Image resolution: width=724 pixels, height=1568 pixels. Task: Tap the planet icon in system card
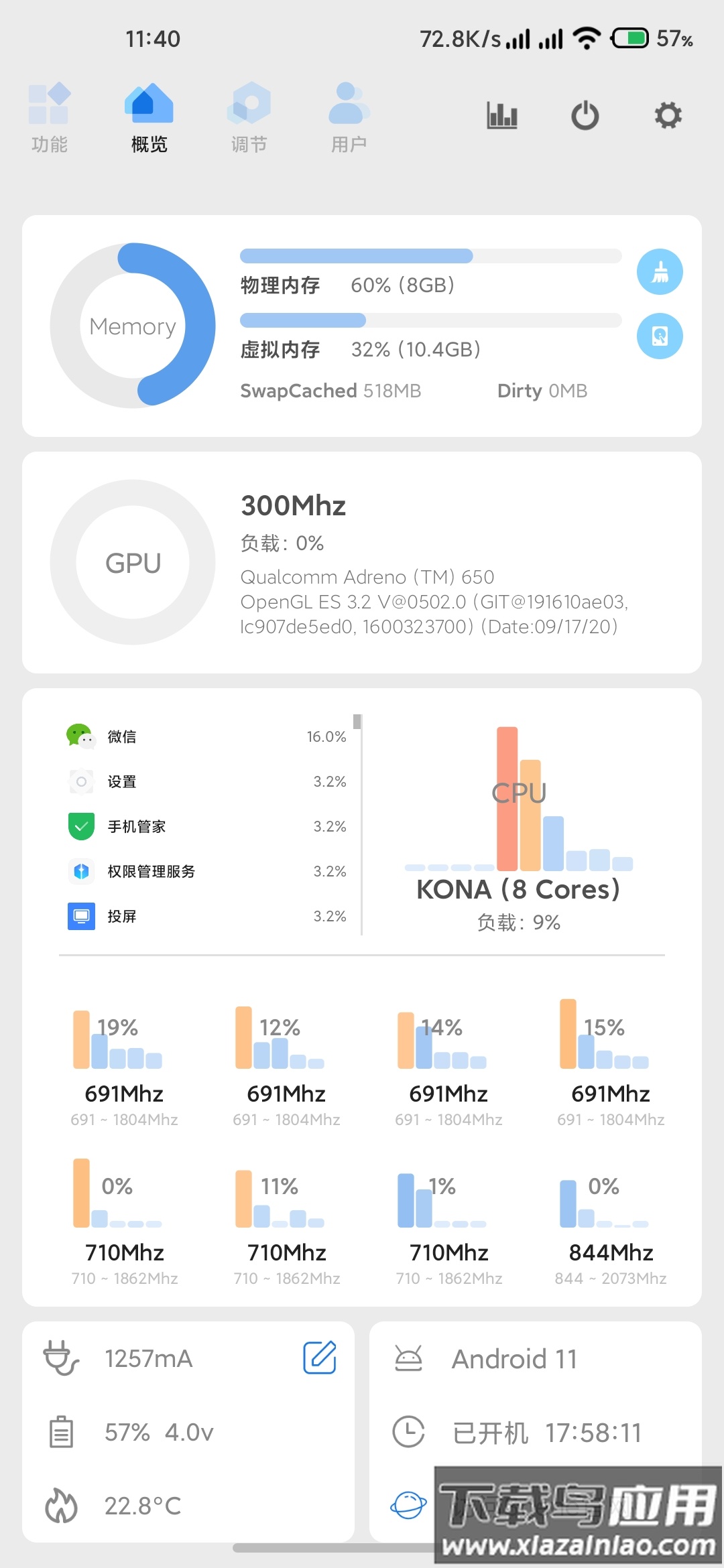coord(408,1505)
